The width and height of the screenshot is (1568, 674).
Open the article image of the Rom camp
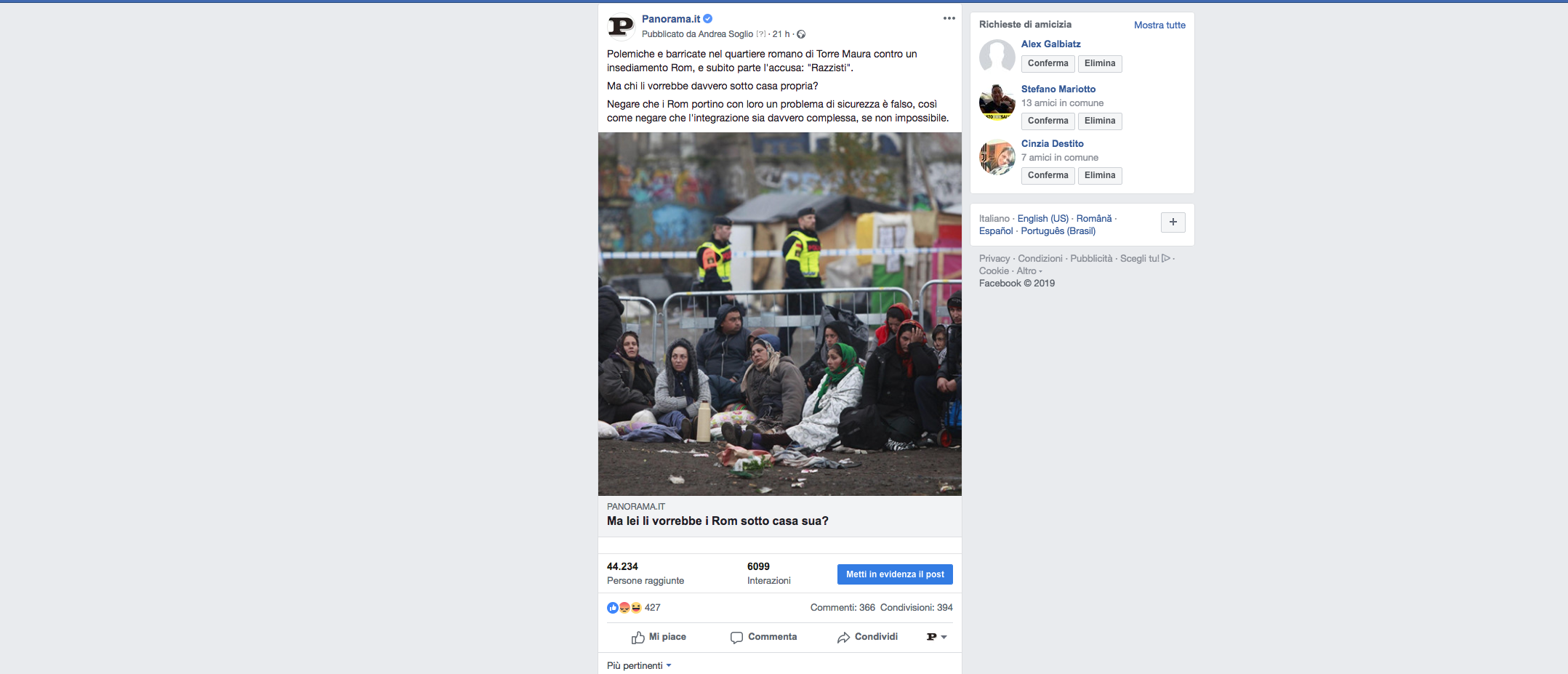pyautogui.click(x=780, y=314)
